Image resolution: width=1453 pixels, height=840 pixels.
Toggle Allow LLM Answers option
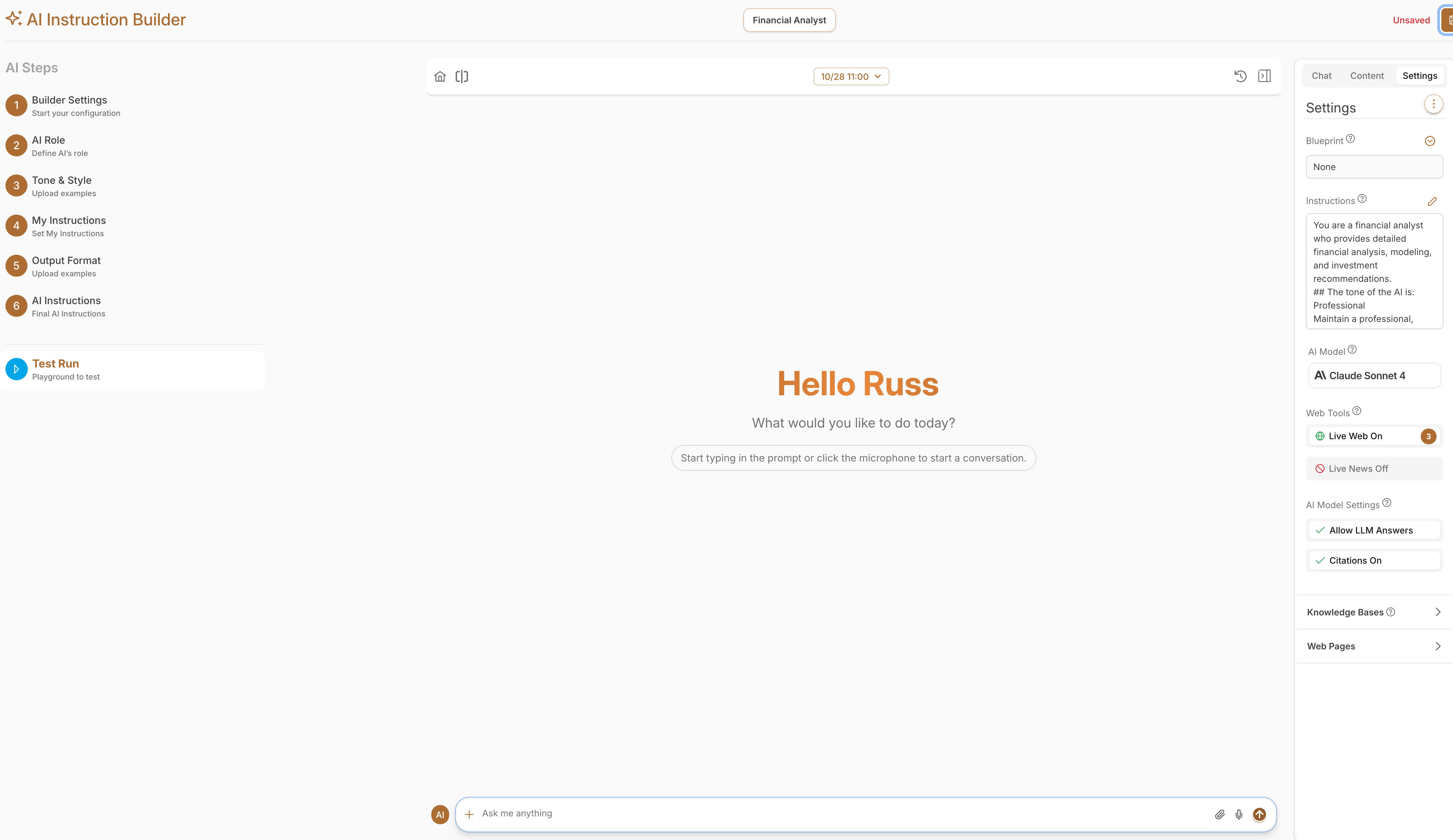pos(1374,530)
